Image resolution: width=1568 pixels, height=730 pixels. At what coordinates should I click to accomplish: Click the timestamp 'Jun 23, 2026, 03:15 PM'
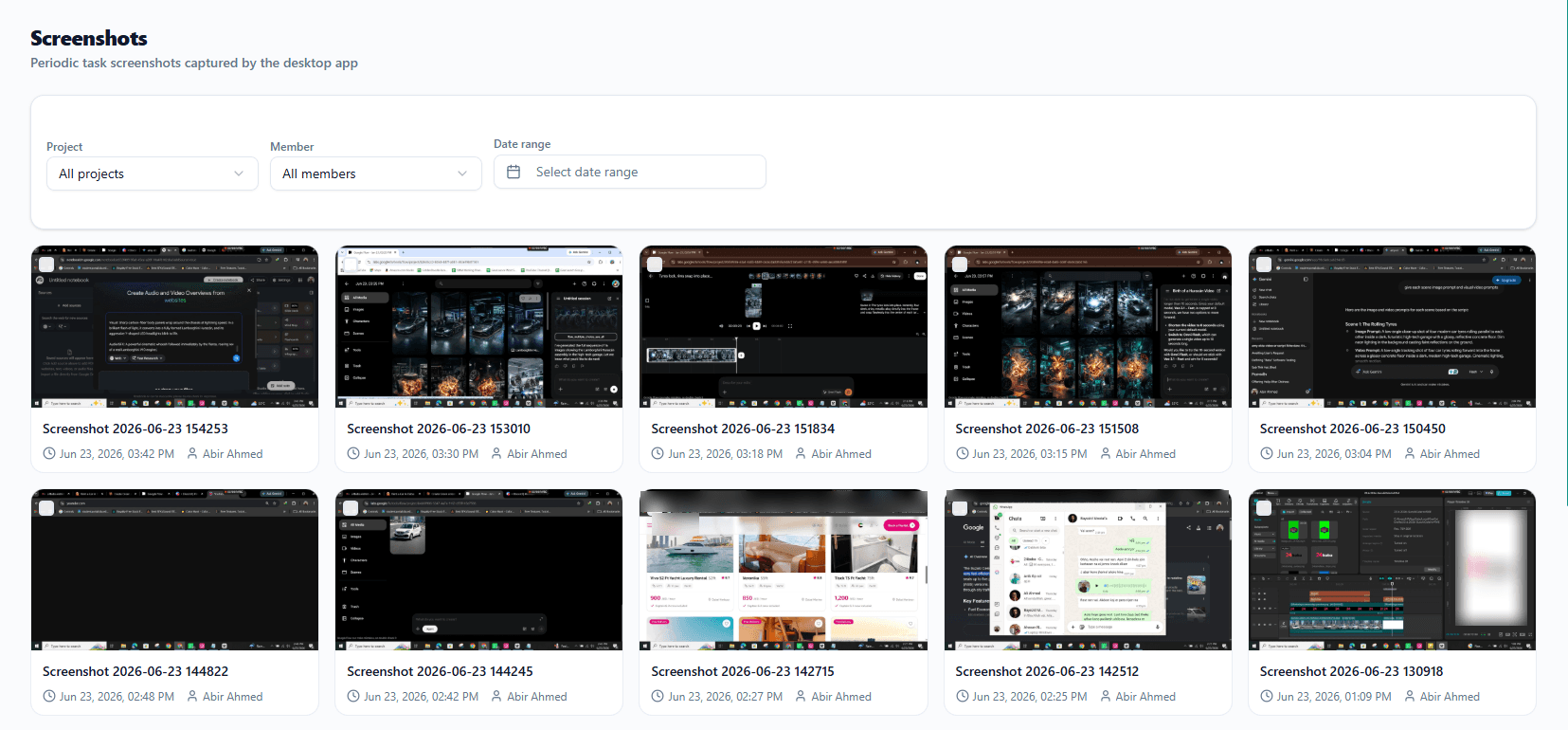coord(1030,454)
